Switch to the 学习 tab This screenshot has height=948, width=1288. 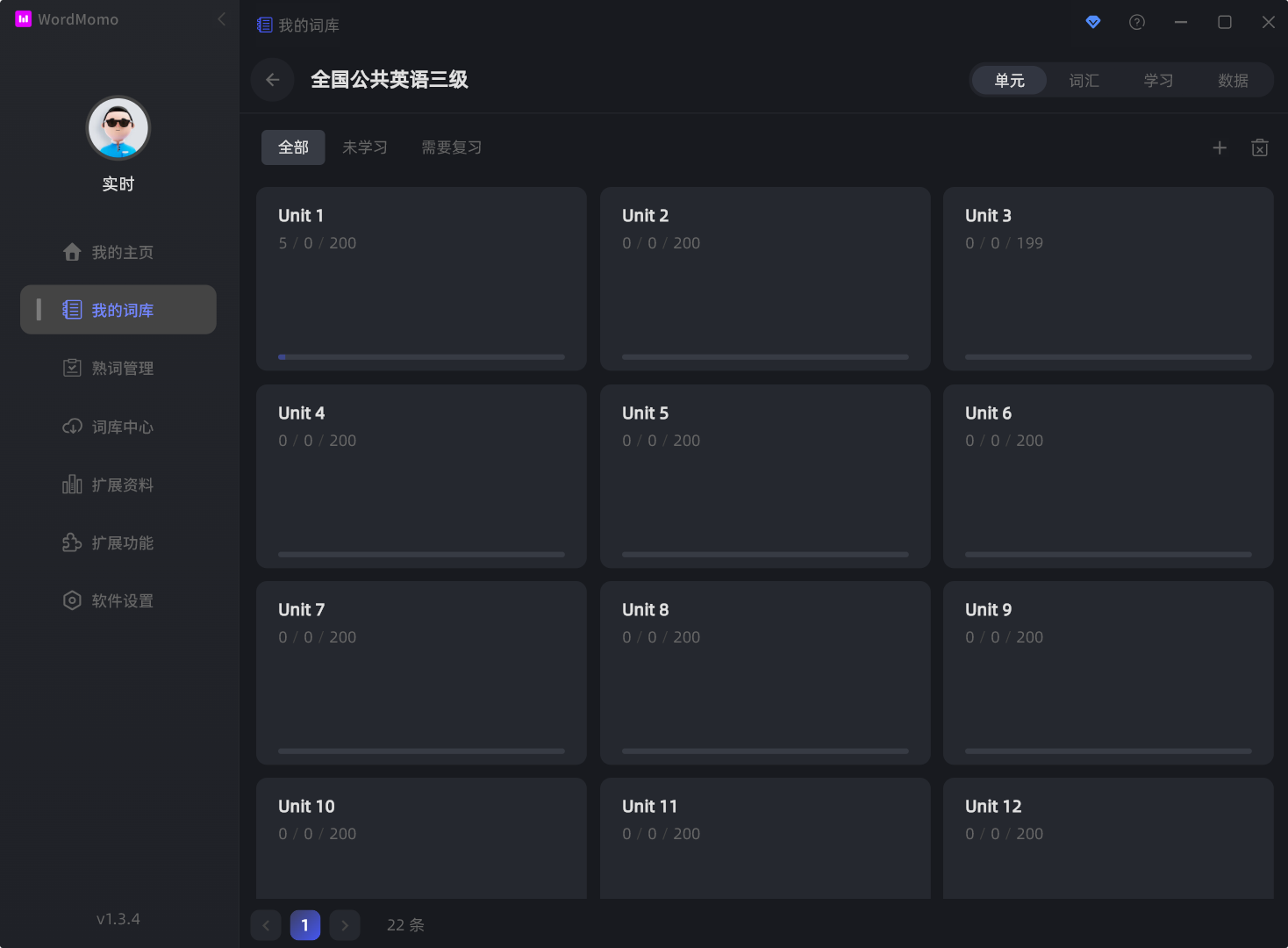1158,80
